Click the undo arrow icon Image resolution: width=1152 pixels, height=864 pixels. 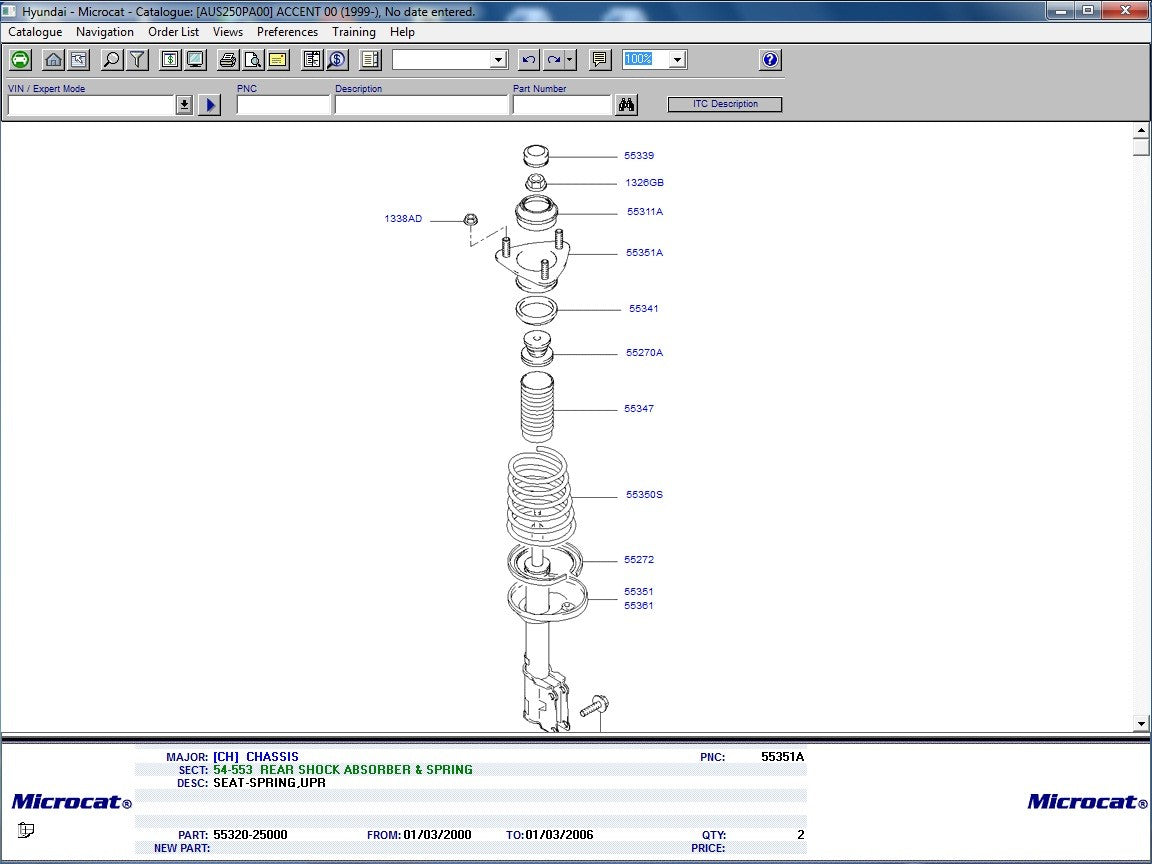click(529, 60)
